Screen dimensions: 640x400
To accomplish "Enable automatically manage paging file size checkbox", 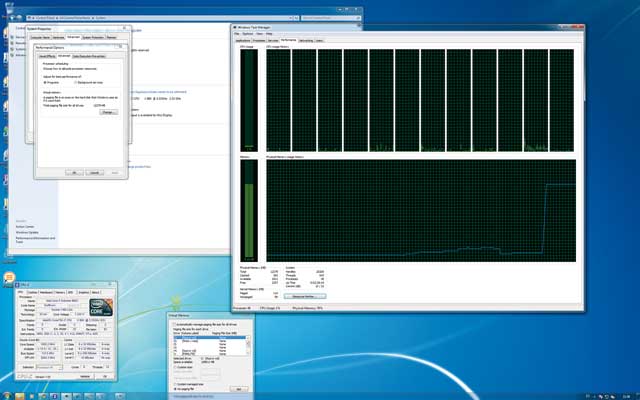I will 174,324.
